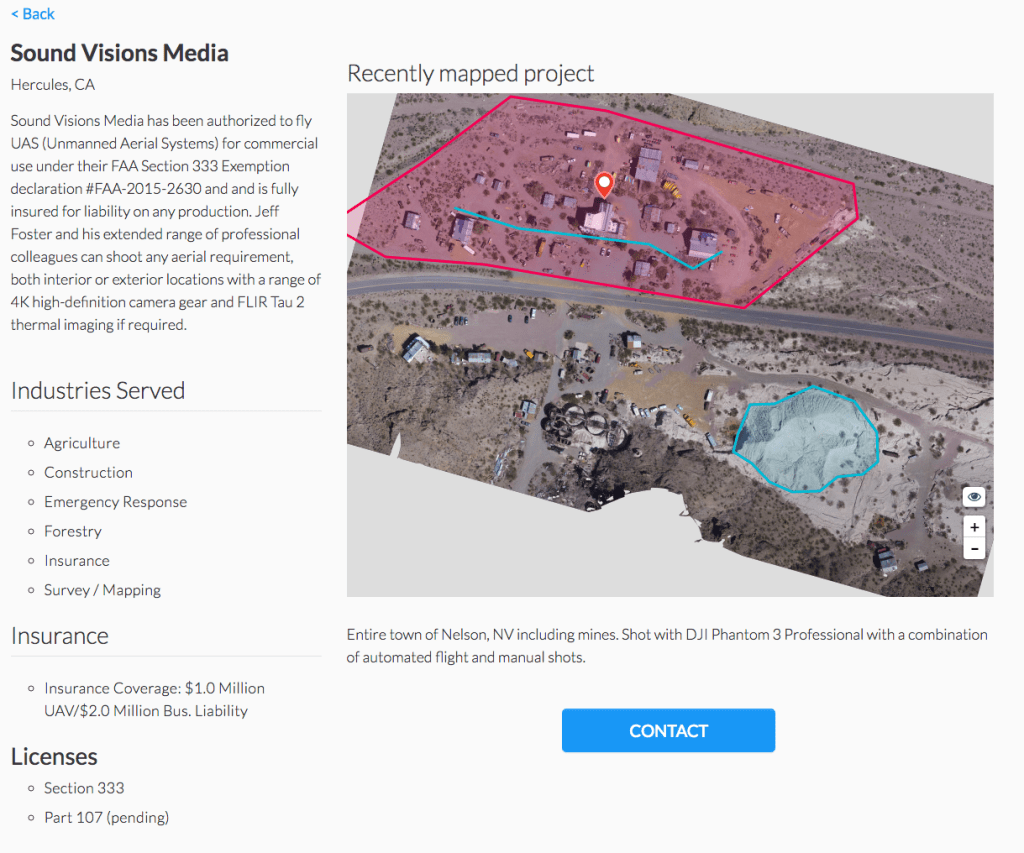Screen dimensions: 1024x853
Task: Click the Back link at top
Action: coord(33,14)
